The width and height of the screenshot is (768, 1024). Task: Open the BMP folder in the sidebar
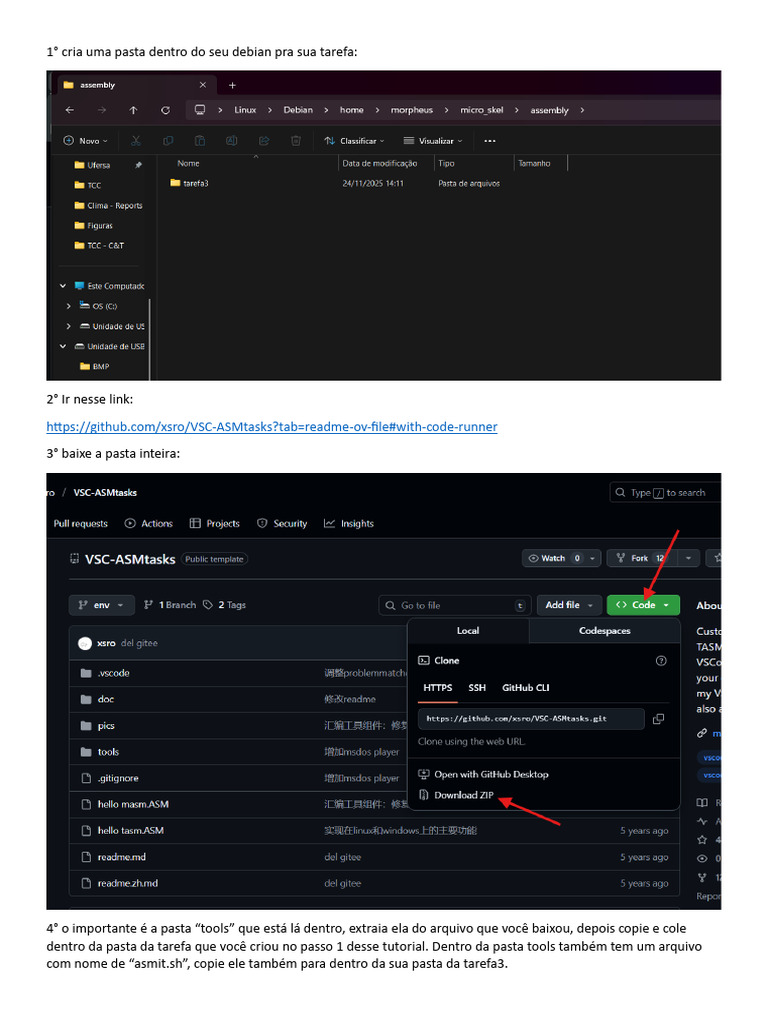coord(94,366)
